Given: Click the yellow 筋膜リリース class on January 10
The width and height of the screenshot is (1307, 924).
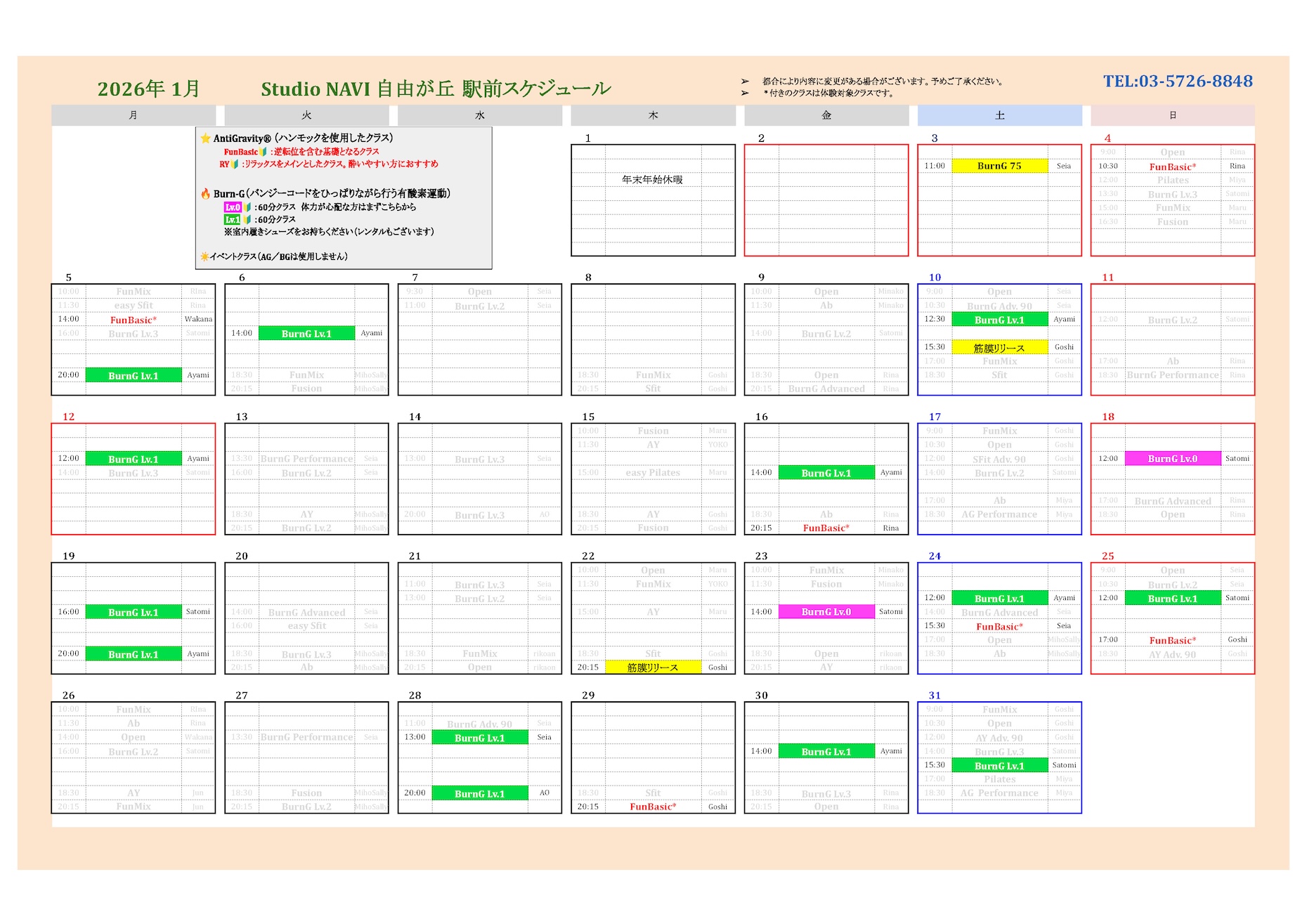Looking at the screenshot, I should (999, 348).
